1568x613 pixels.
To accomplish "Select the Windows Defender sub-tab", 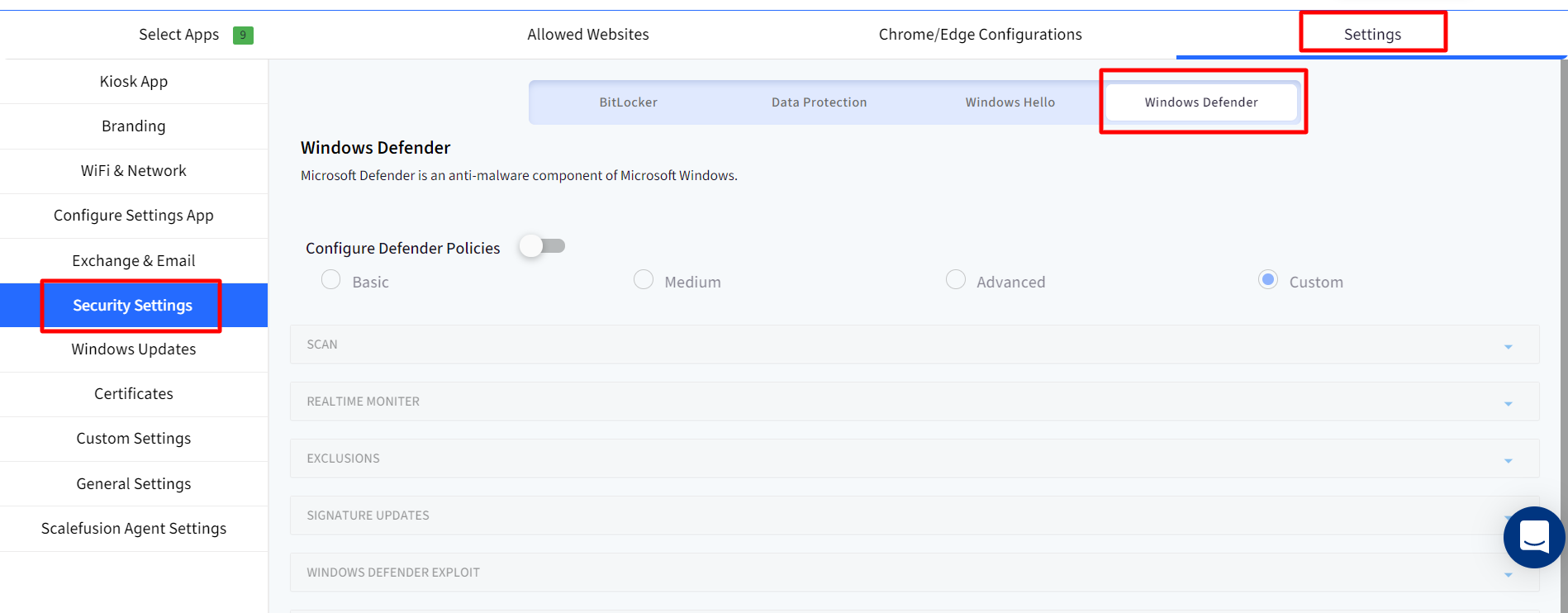I will click(x=1201, y=102).
